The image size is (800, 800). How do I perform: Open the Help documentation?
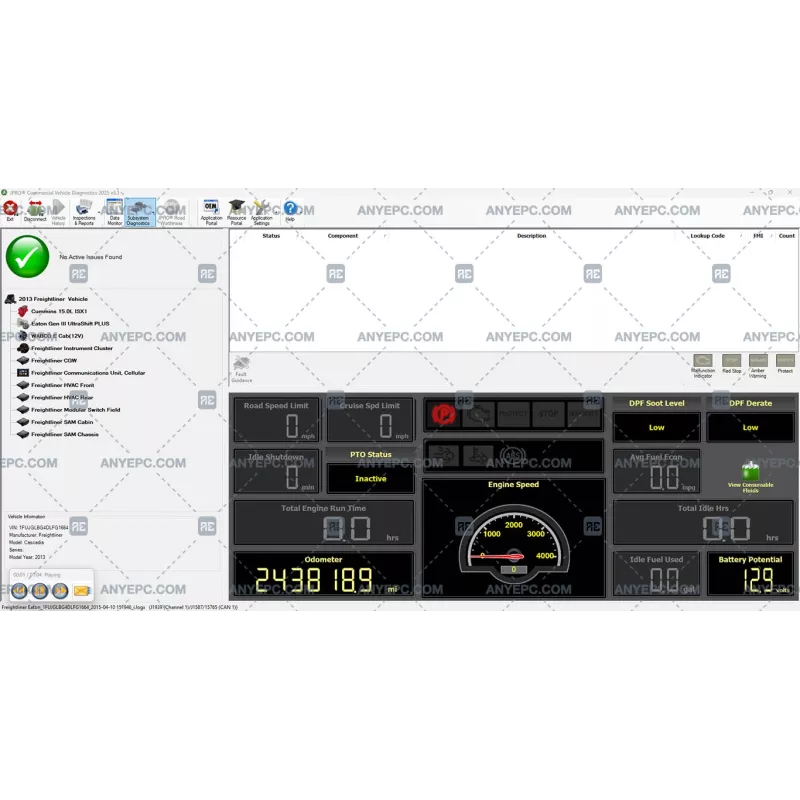tap(289, 210)
